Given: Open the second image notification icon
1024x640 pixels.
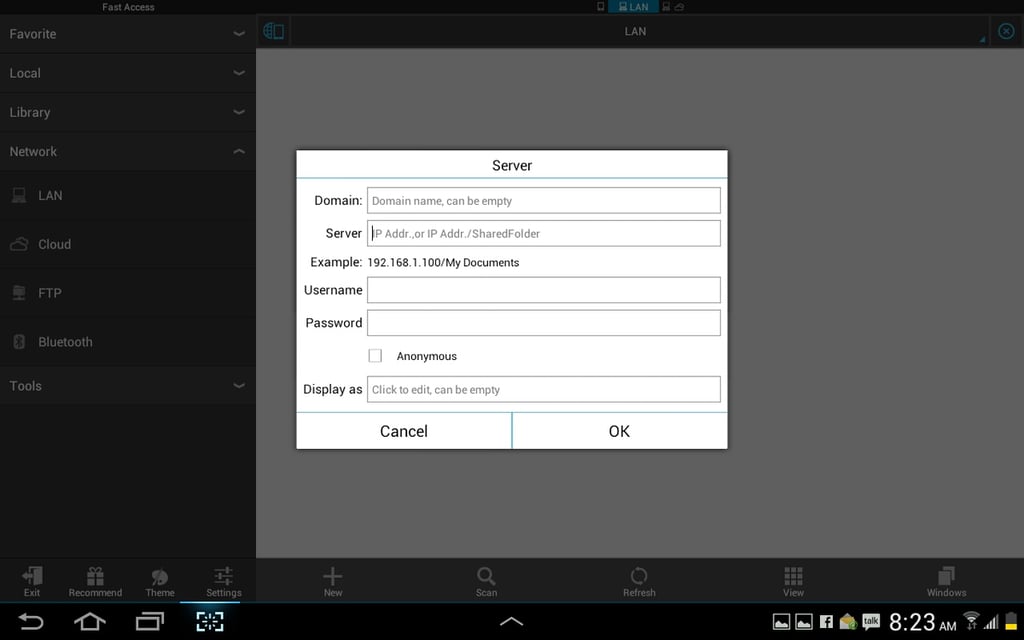Looking at the screenshot, I should point(804,622).
